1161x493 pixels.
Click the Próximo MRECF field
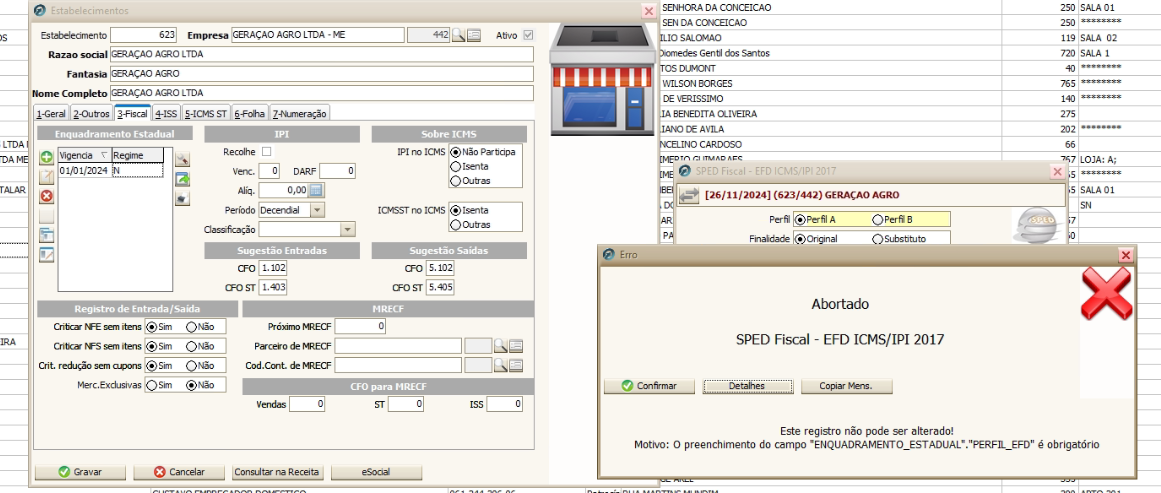pos(361,326)
